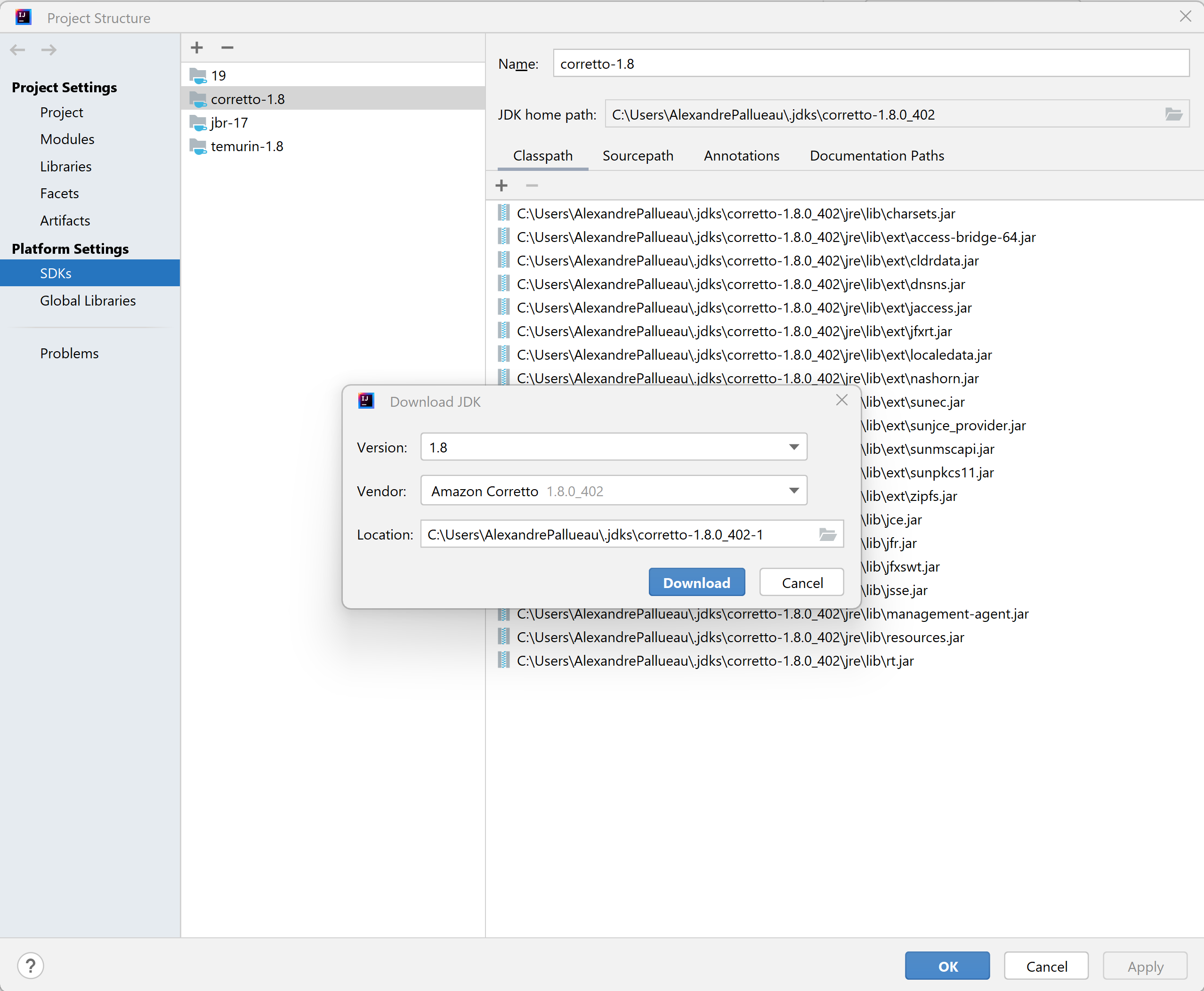Close the Download JDK dialog
The width and height of the screenshot is (1204, 991).
coord(841,400)
